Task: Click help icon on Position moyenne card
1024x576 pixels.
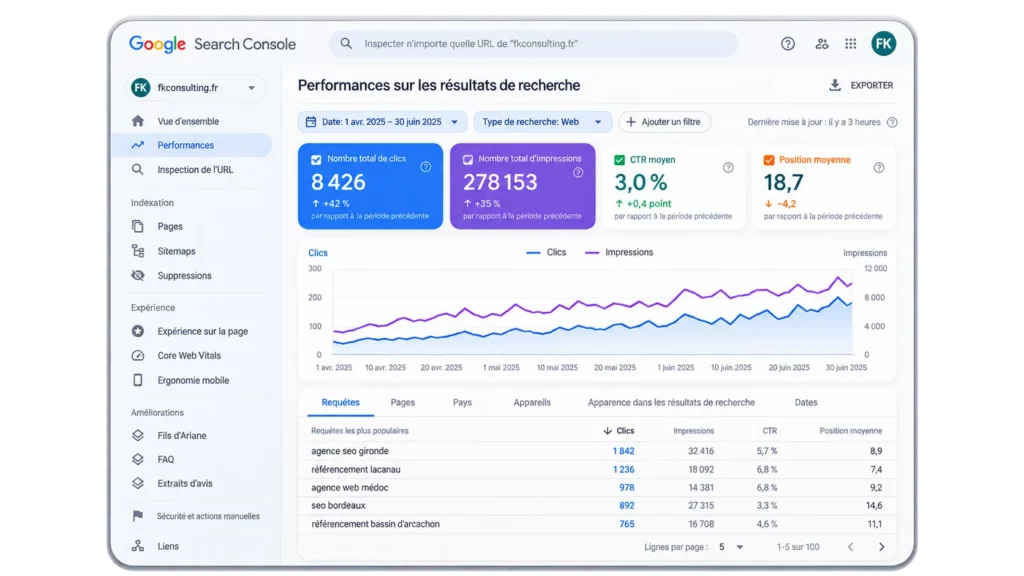Action: point(879,168)
